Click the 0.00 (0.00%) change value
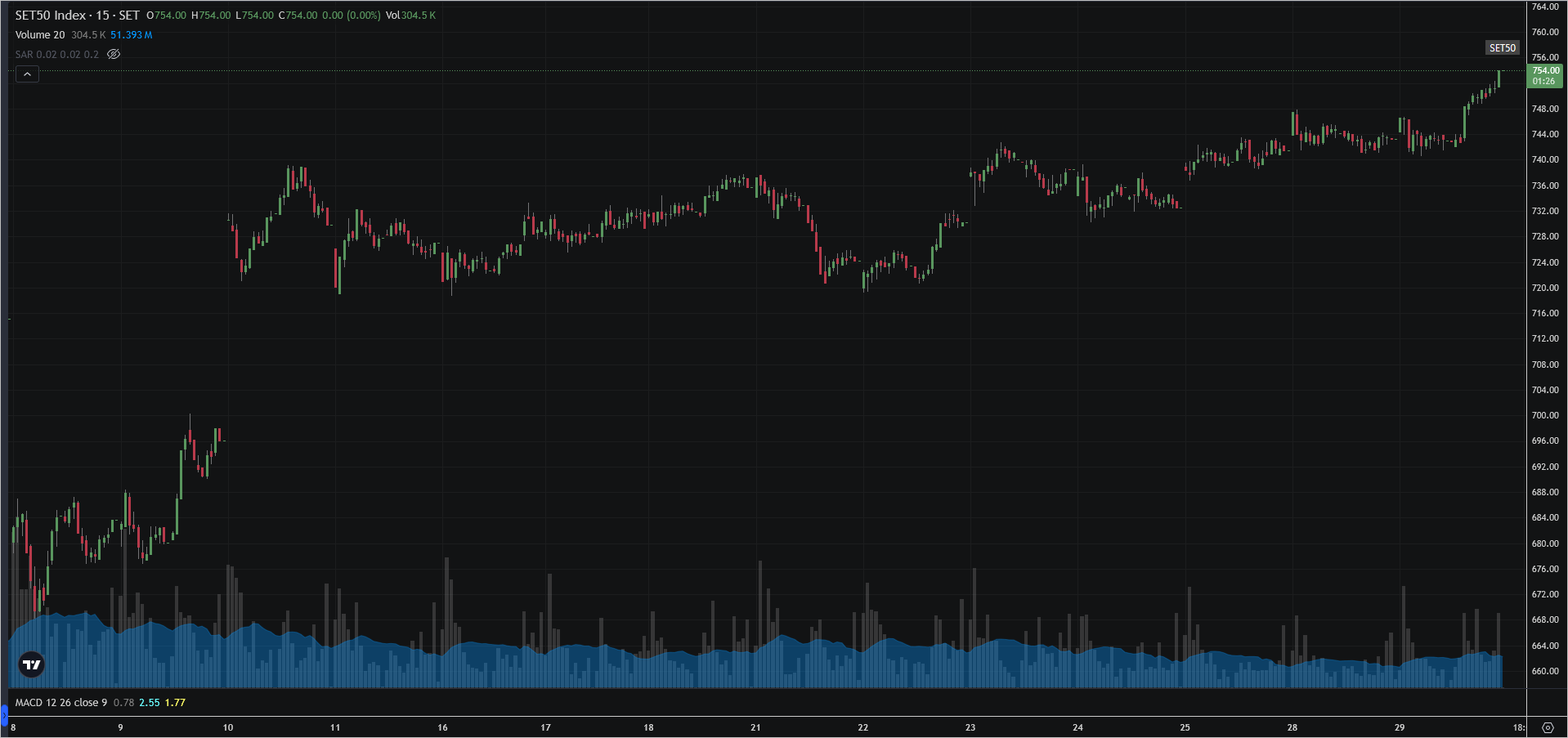Viewport: 1568px width, 738px height. (352, 16)
